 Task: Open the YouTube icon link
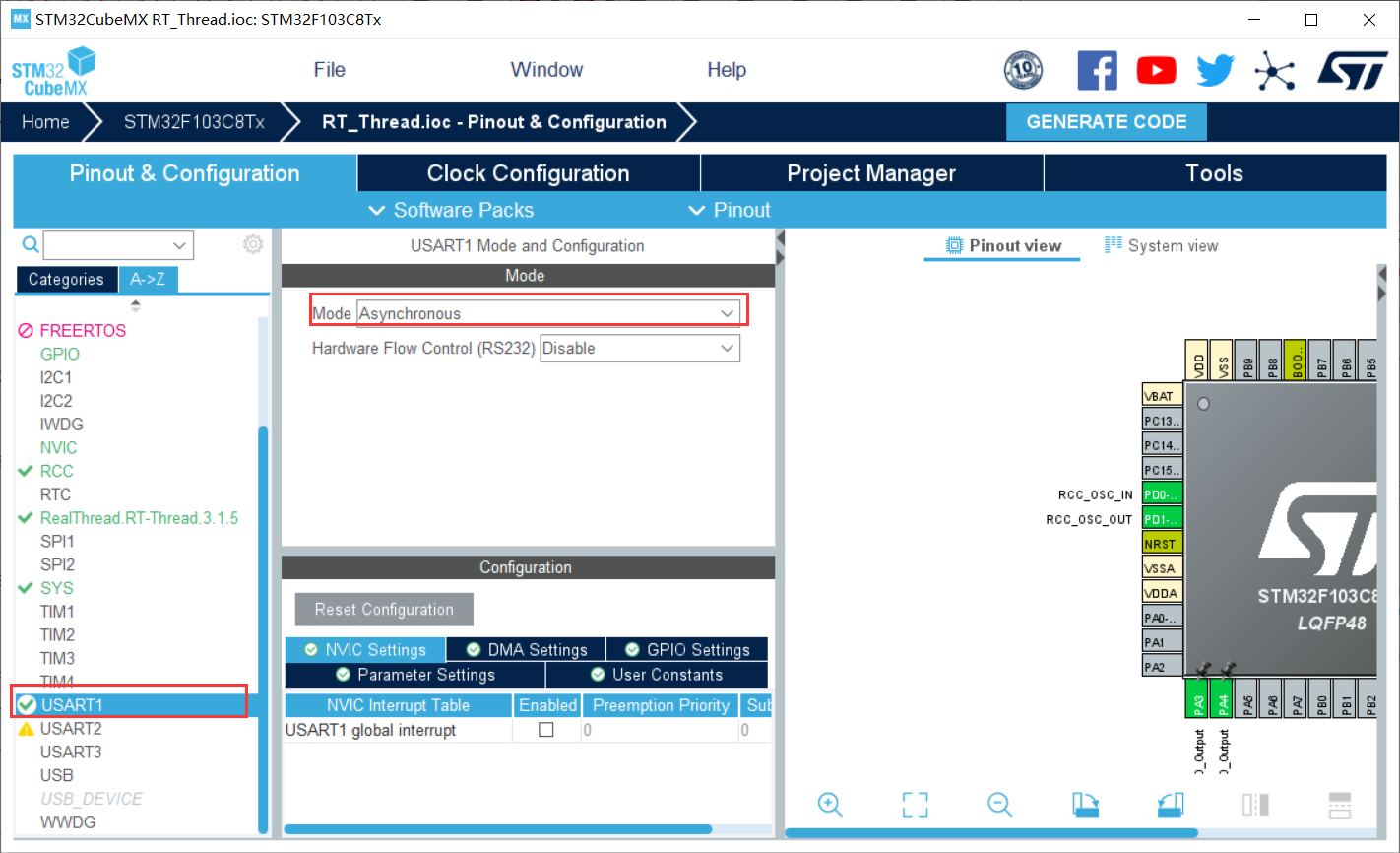1156,71
